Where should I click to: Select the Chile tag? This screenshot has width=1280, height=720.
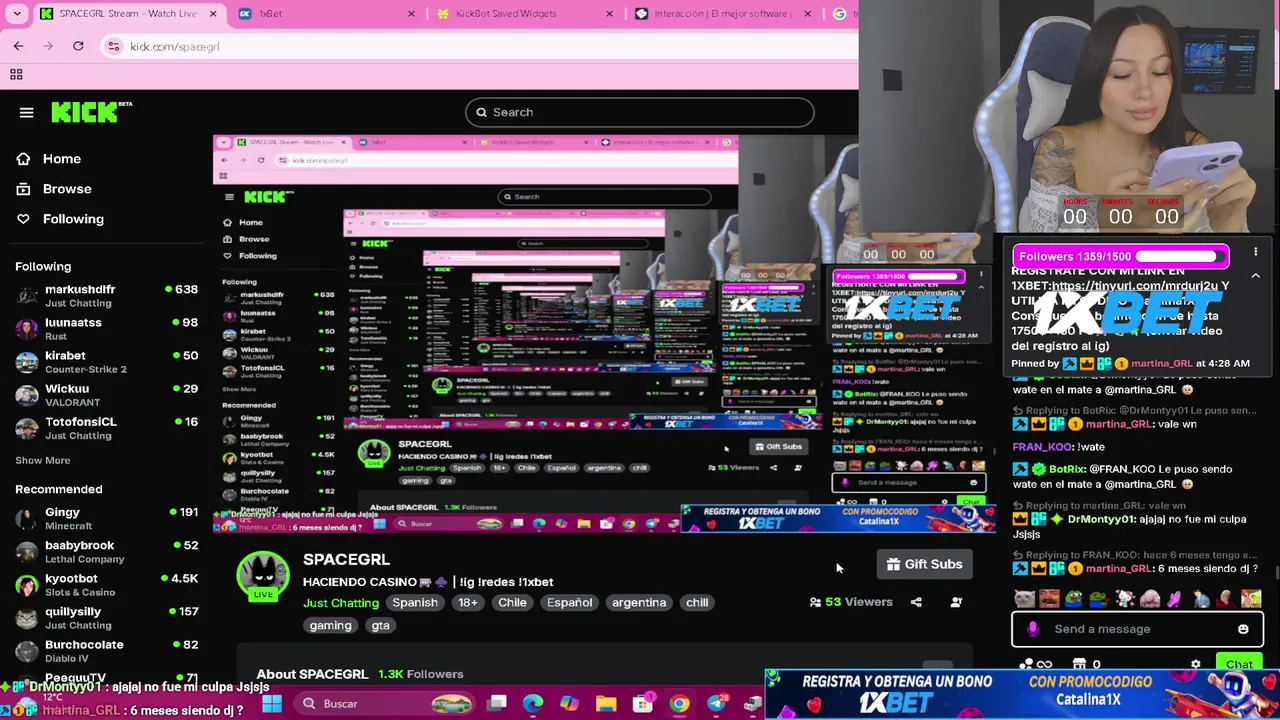[x=512, y=603]
